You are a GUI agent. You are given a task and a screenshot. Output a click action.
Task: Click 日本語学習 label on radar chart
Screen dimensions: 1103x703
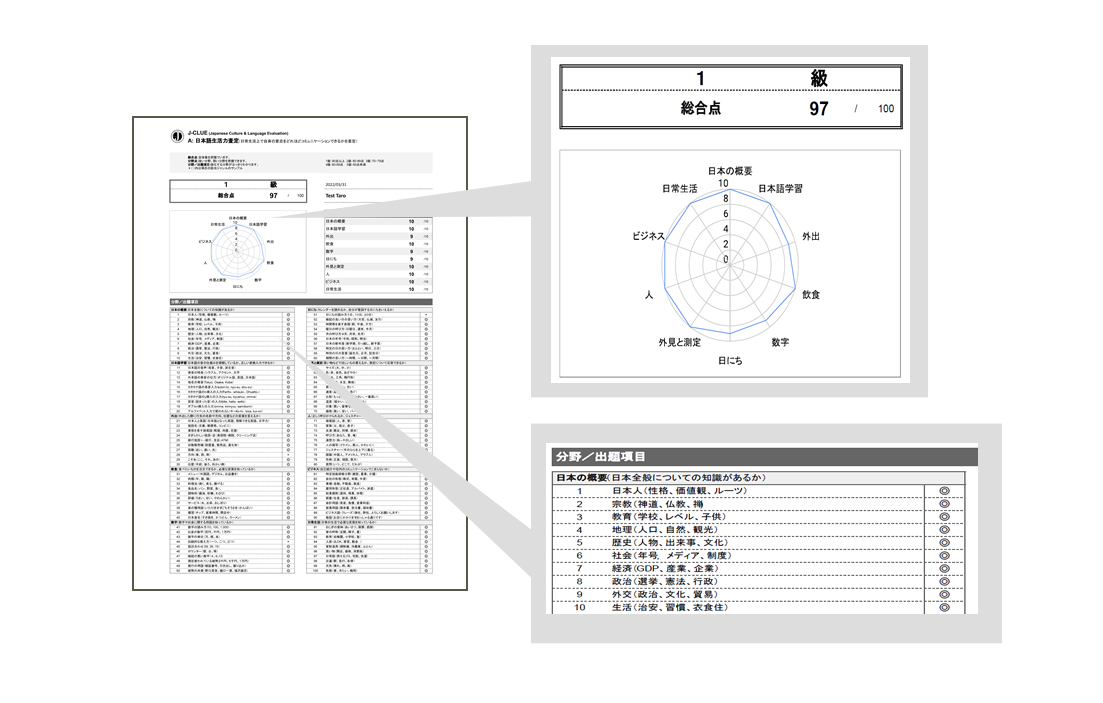tap(780, 189)
